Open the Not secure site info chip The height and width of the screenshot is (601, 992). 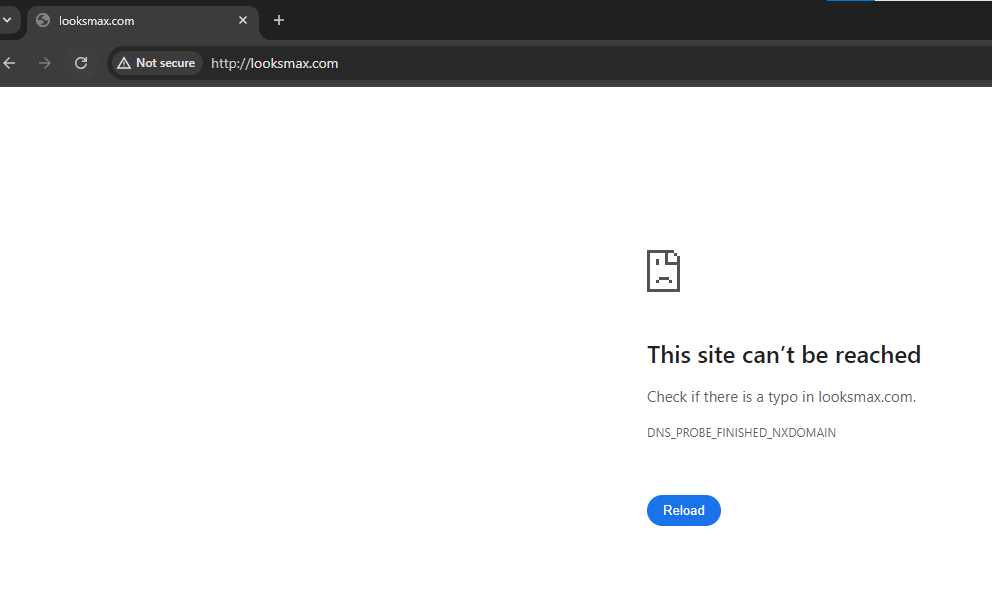click(x=157, y=63)
